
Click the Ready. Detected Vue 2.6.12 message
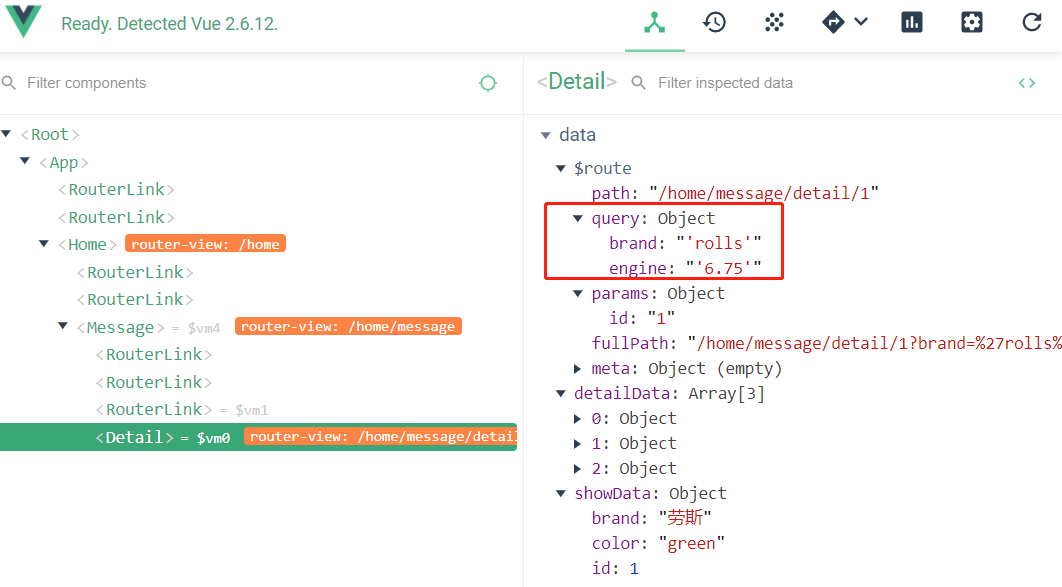(169, 24)
